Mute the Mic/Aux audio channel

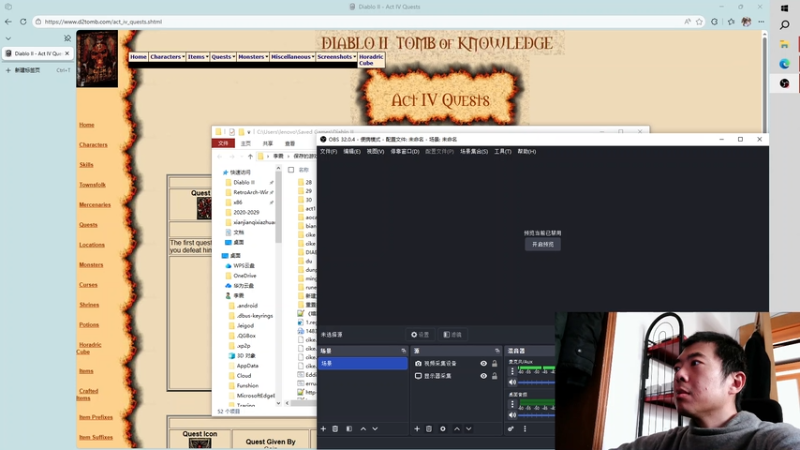coord(512,382)
